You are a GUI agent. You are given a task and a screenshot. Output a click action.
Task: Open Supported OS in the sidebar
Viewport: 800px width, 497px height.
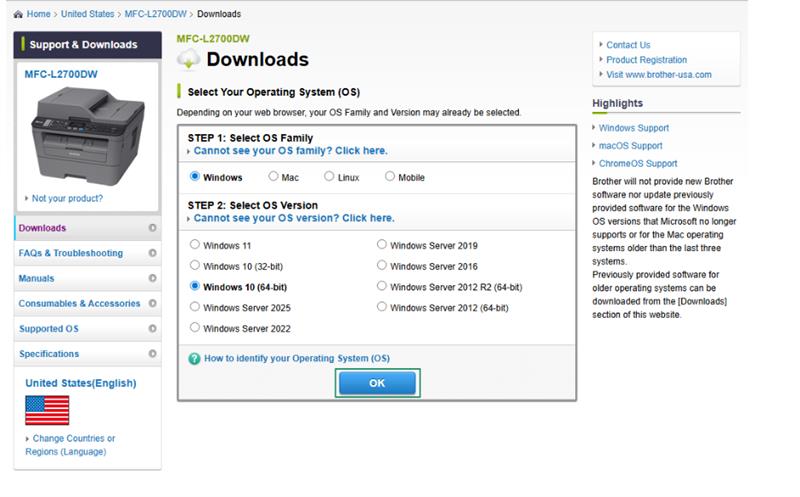point(88,329)
